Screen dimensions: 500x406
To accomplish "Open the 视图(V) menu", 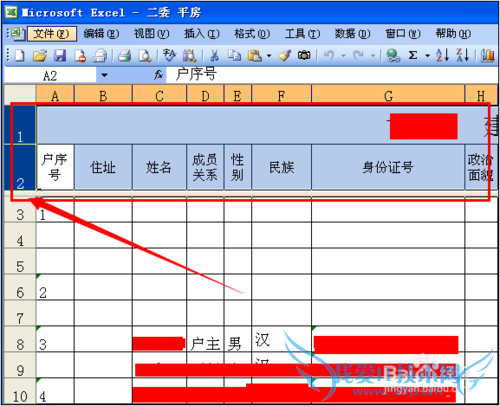I will tap(152, 34).
